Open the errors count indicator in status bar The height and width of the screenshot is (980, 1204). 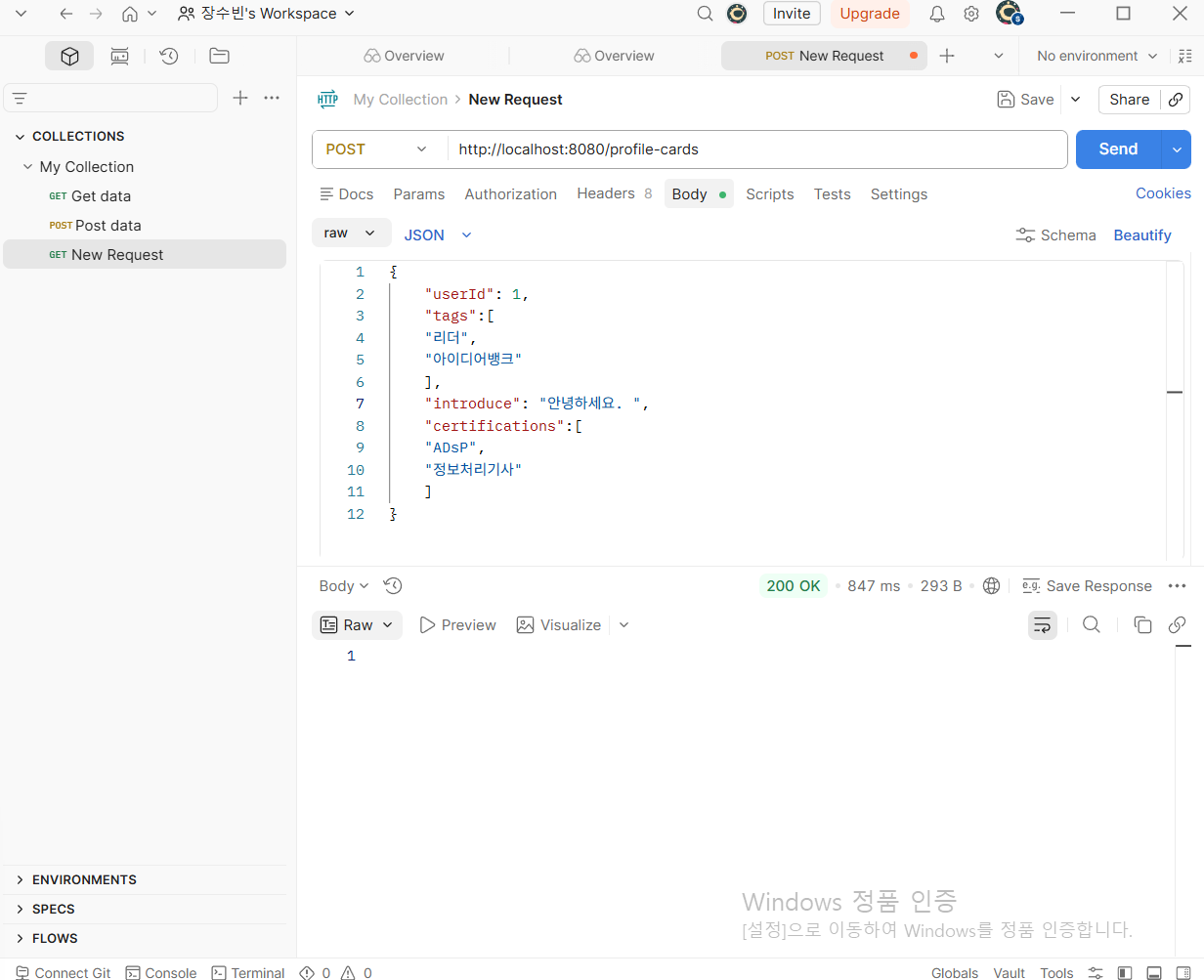click(315, 973)
